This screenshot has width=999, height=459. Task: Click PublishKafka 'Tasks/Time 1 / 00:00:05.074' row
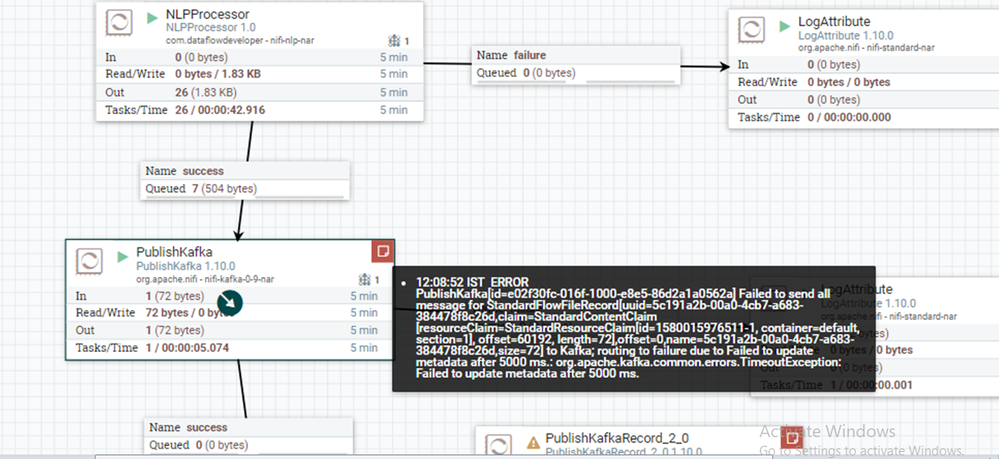pyautogui.click(x=230, y=347)
